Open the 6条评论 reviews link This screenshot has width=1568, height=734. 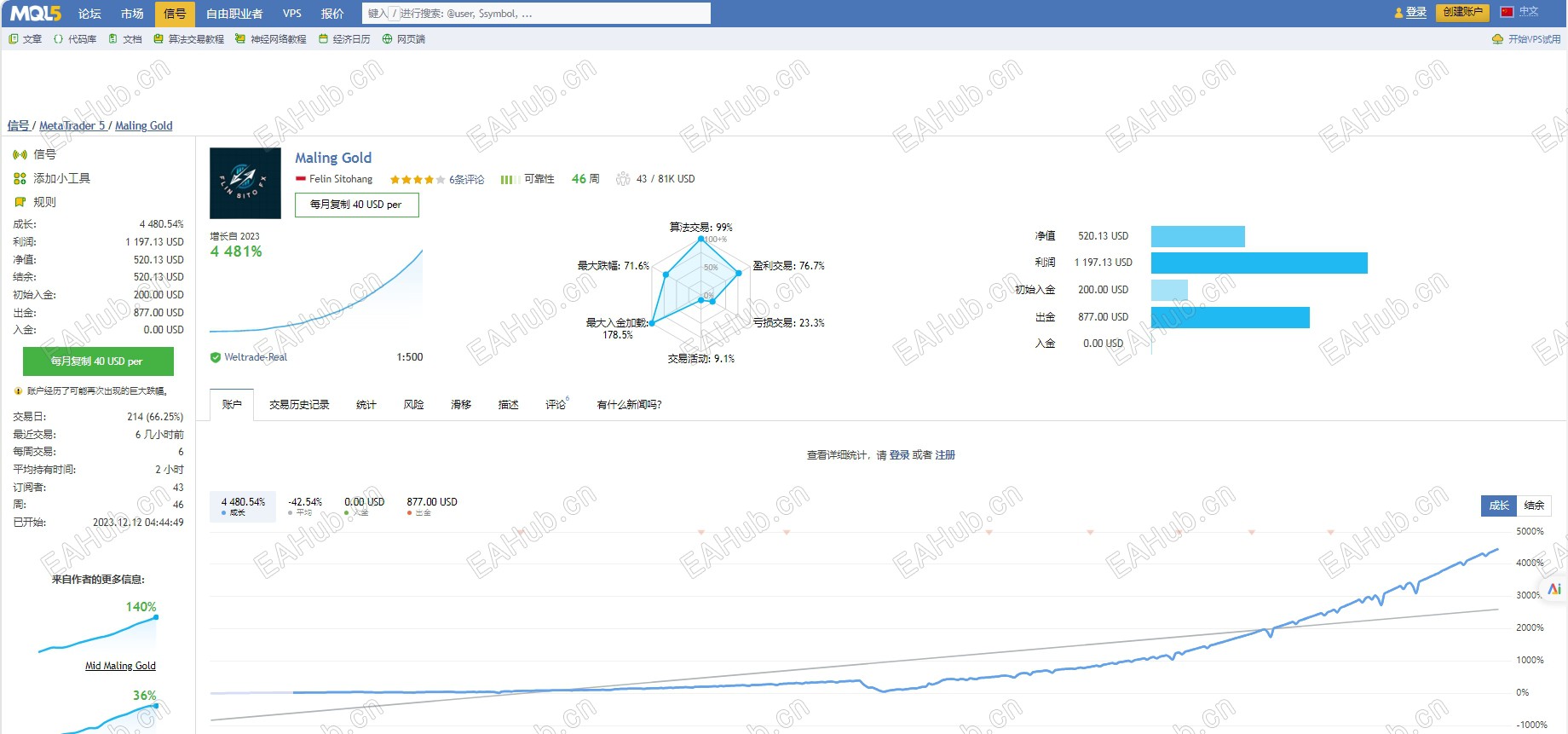(467, 180)
